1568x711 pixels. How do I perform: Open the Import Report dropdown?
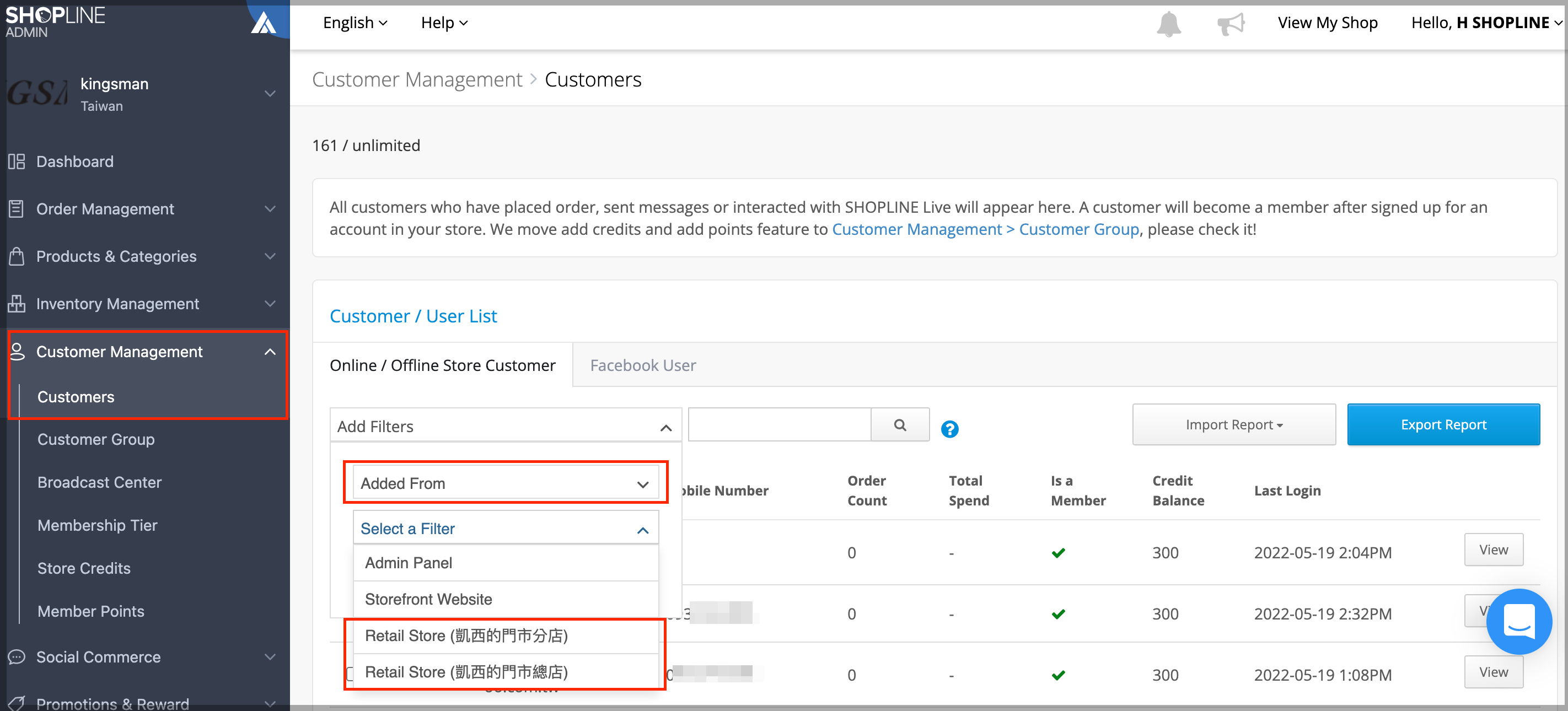[x=1233, y=424]
